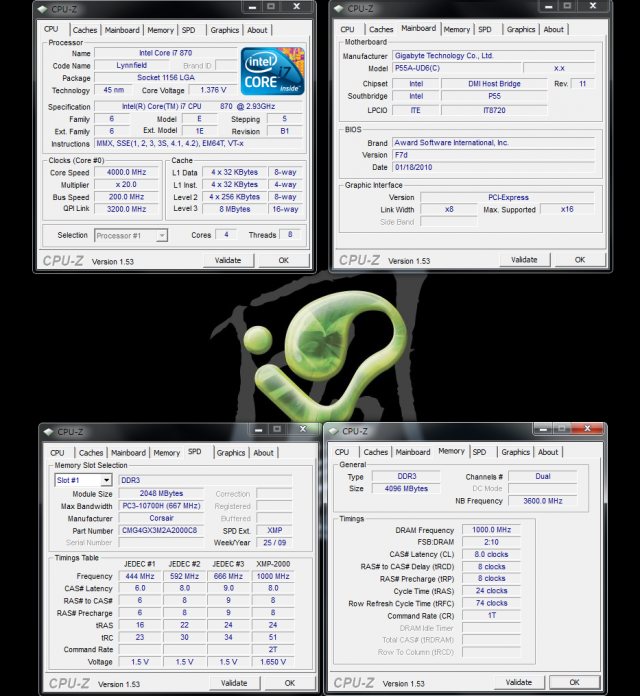This screenshot has height=697, width=640.
Task: Click the 1.650 V XMP voltage cell
Action: (273, 662)
